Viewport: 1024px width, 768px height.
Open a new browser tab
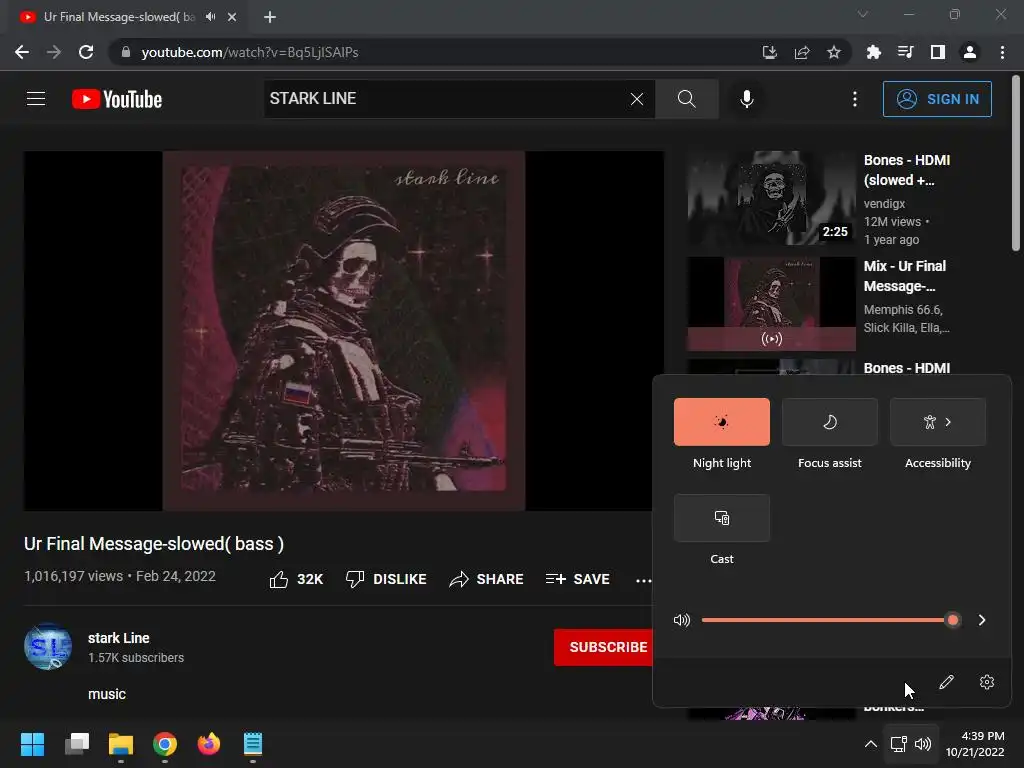pyautogui.click(x=270, y=17)
